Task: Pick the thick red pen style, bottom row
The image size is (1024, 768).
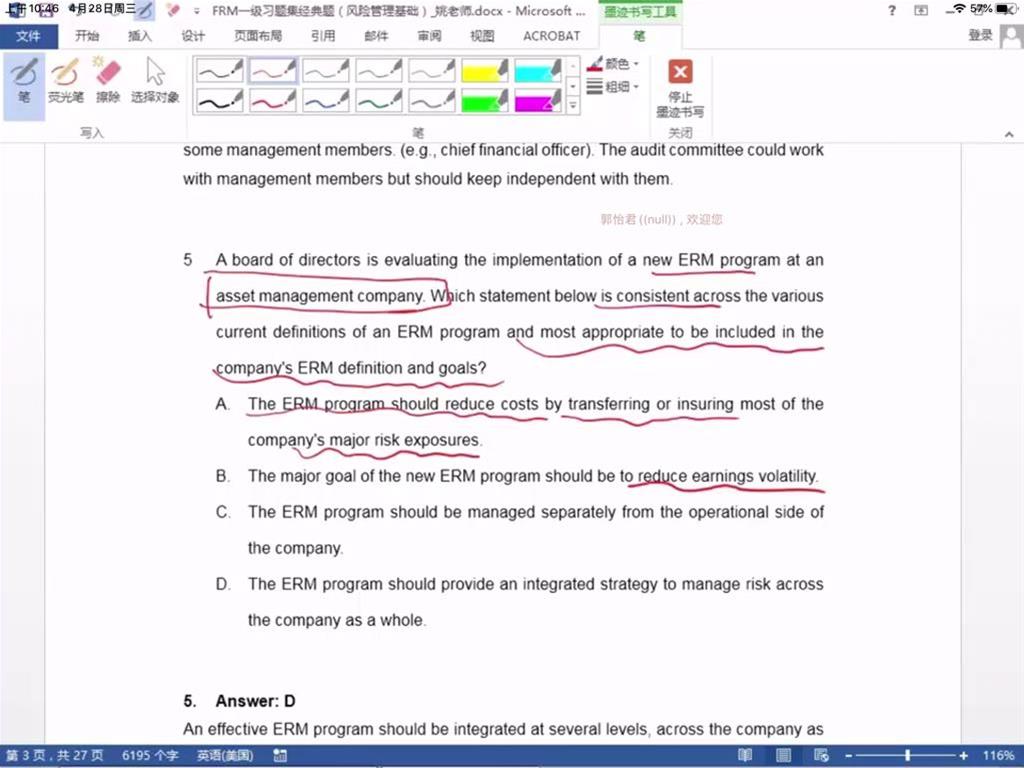Action: coord(273,101)
